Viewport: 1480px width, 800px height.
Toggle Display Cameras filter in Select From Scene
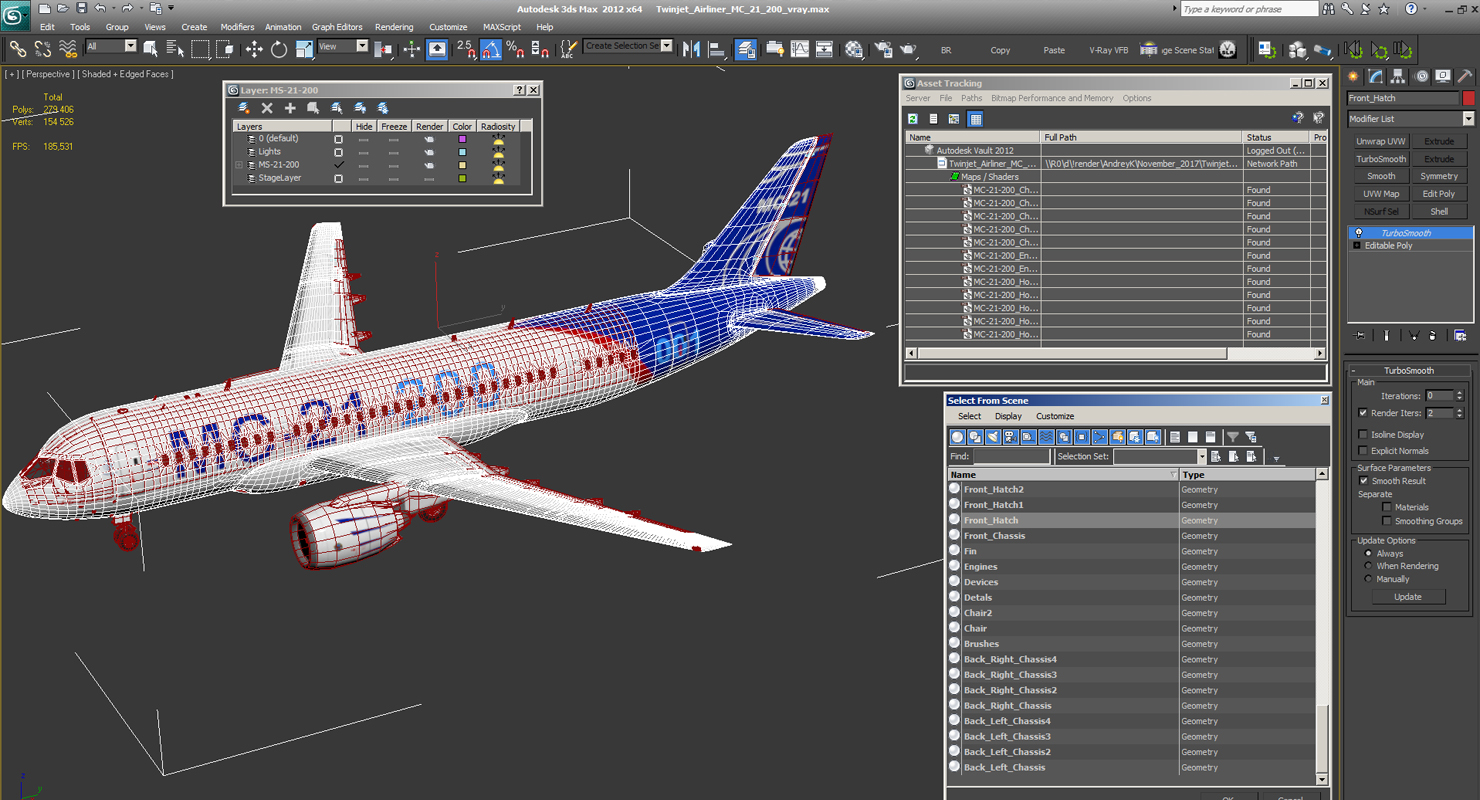[1010, 437]
